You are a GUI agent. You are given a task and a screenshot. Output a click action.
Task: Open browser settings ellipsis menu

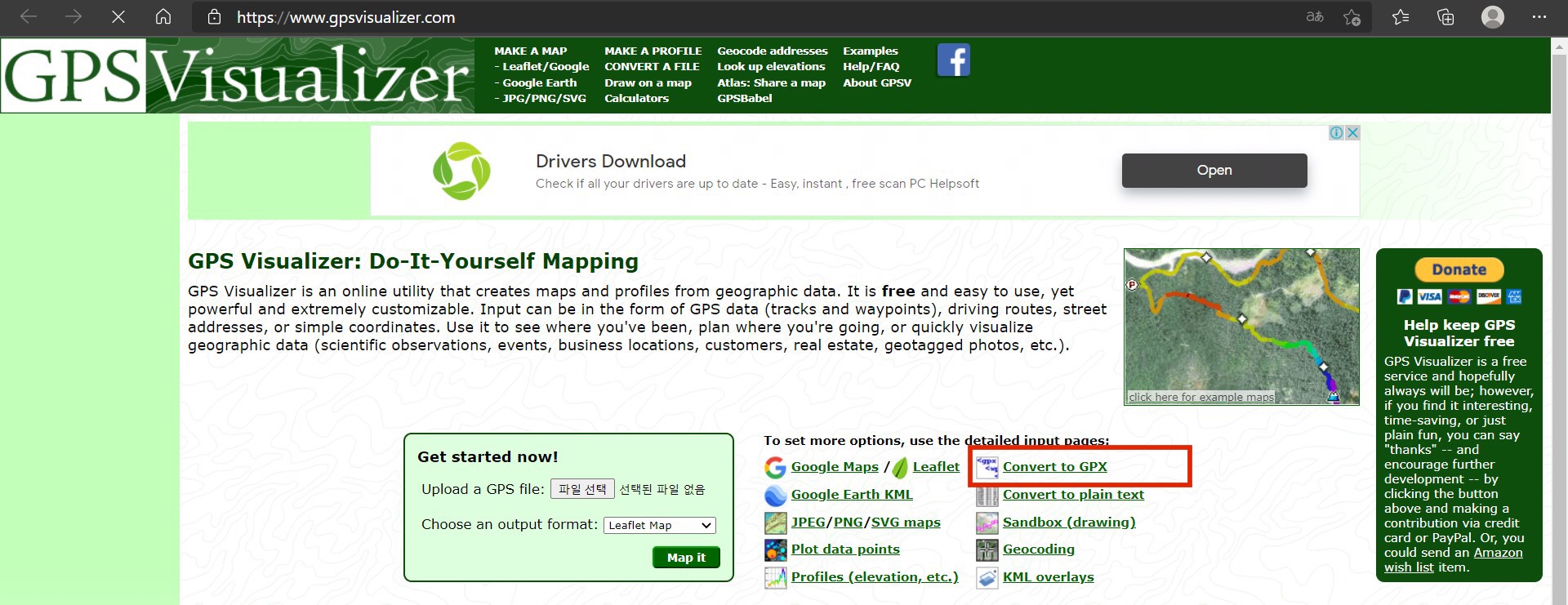point(1539,17)
